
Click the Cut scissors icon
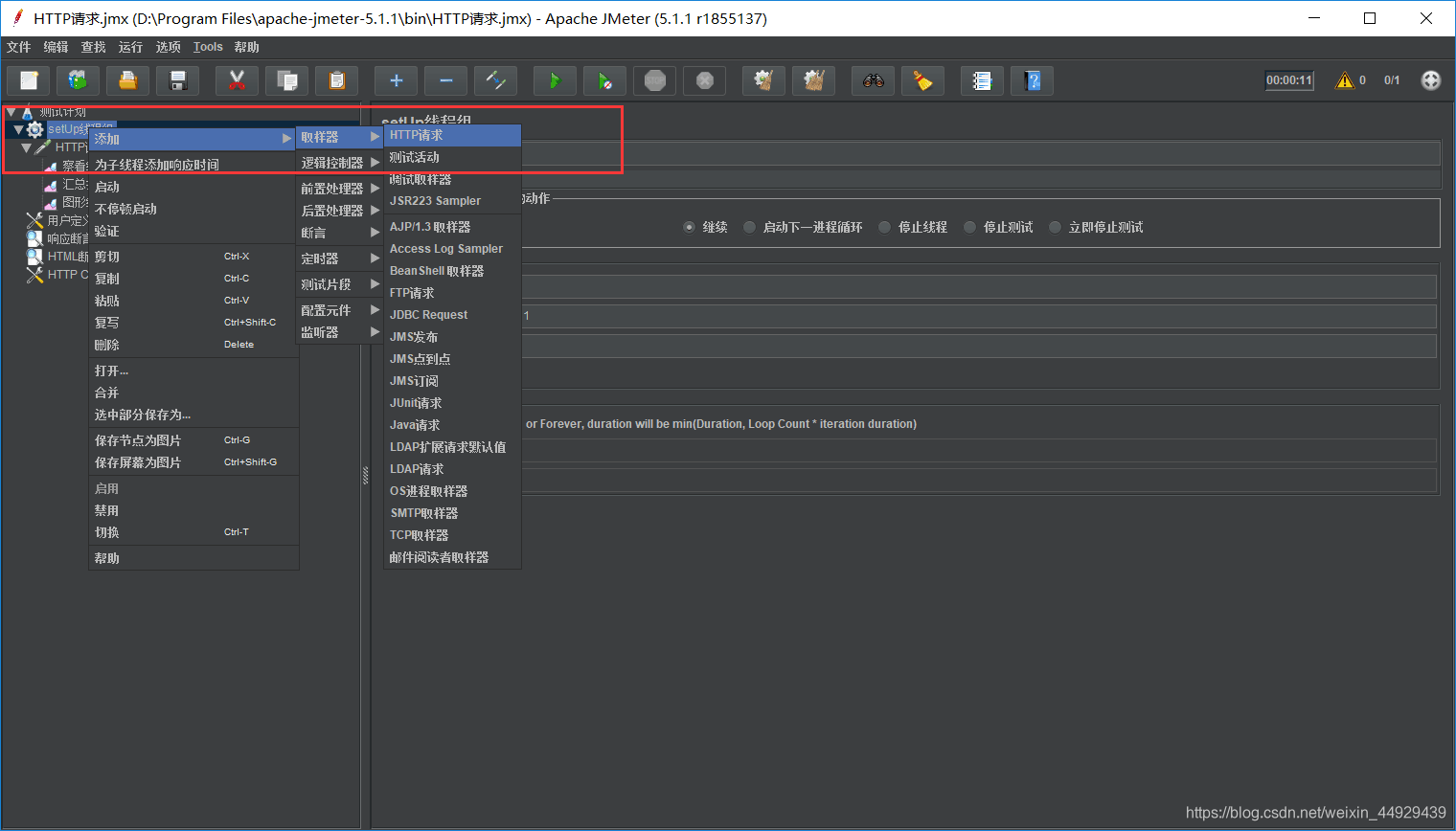[238, 80]
